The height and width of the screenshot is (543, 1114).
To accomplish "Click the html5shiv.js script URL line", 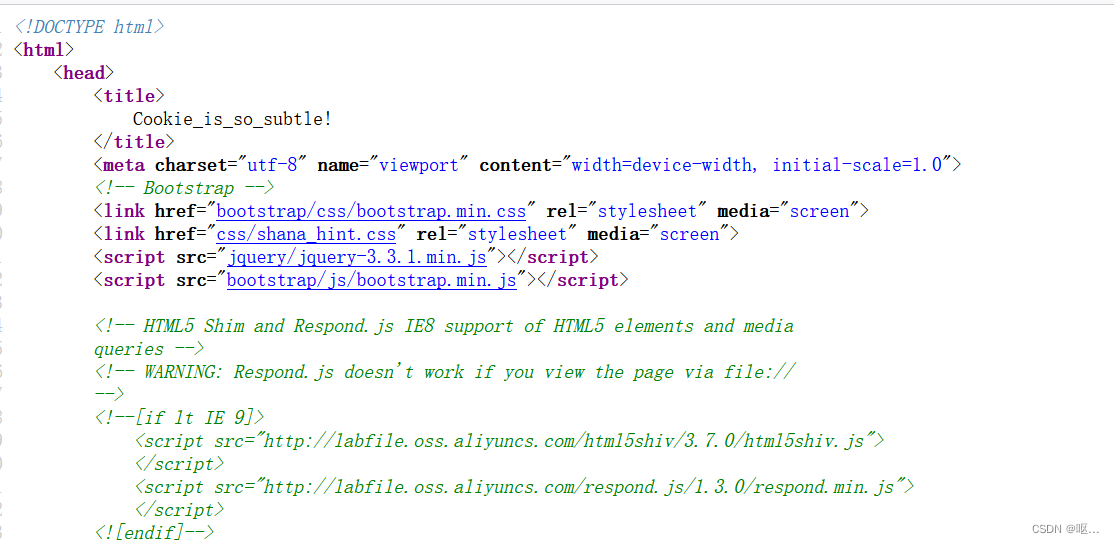I will click(x=509, y=441).
